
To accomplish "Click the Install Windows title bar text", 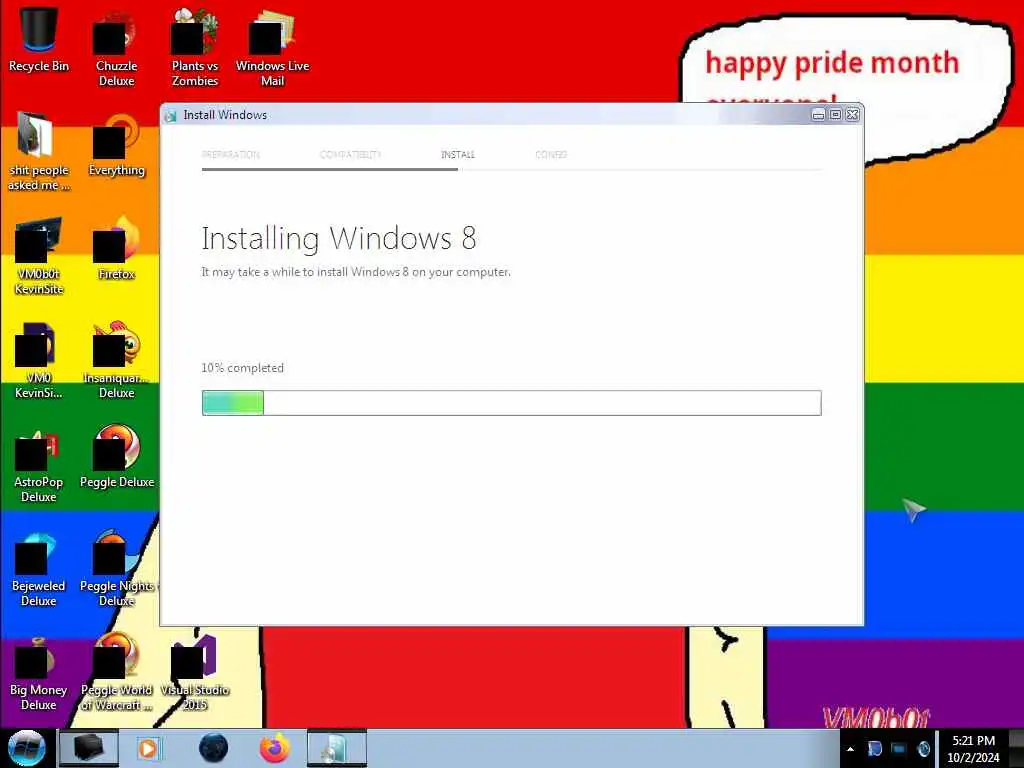I will 225,115.
